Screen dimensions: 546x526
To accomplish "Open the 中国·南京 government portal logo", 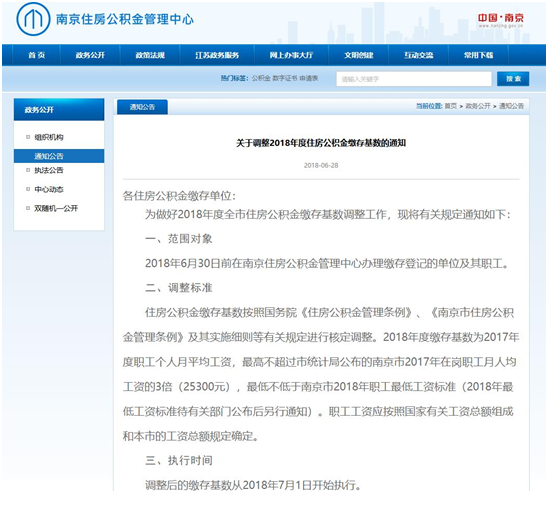I will point(500,20).
